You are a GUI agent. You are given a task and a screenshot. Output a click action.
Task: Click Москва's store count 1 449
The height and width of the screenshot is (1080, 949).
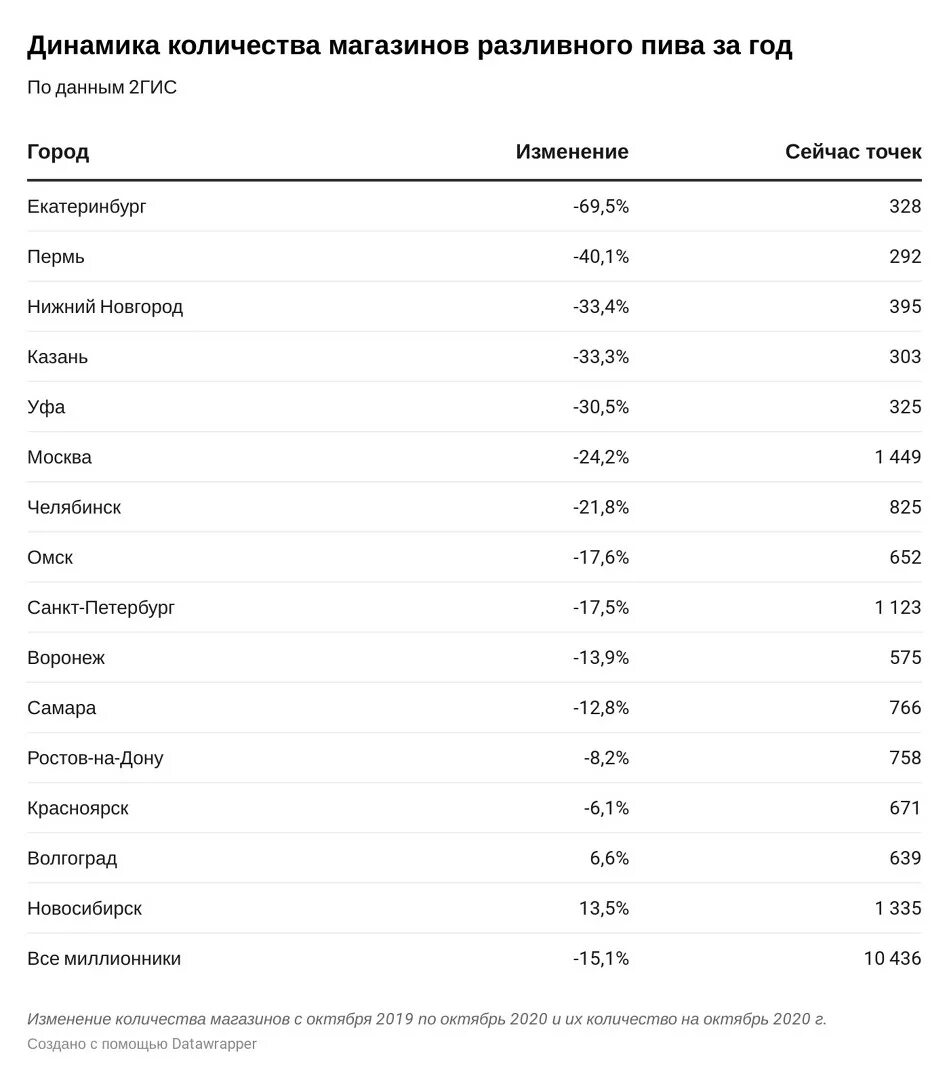897,457
